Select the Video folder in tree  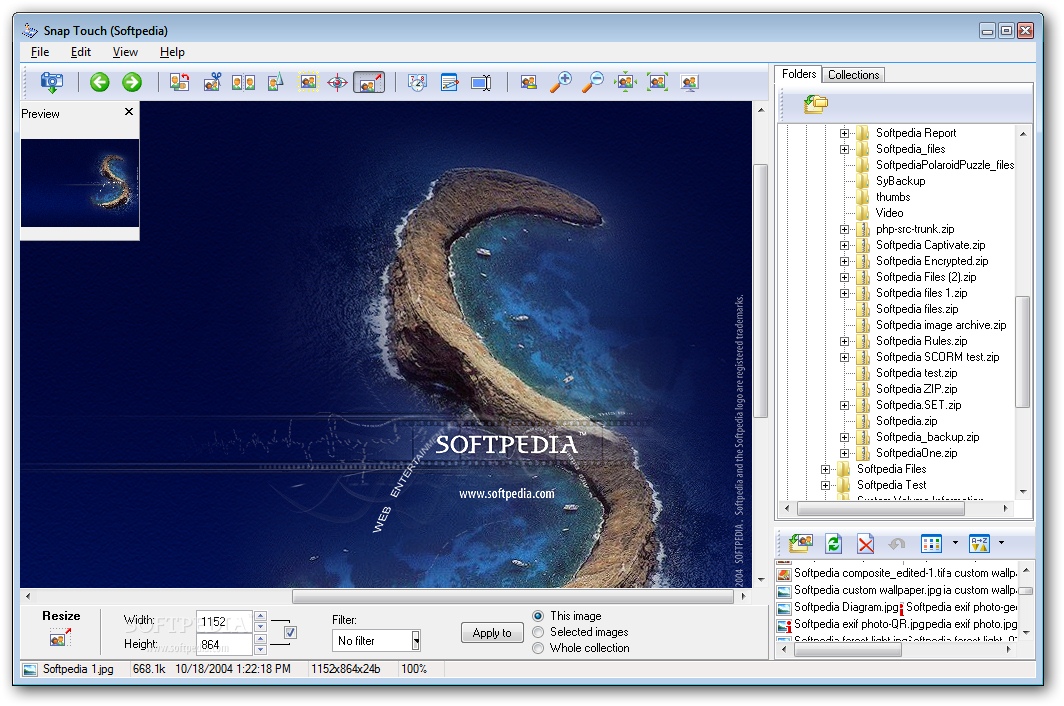889,213
